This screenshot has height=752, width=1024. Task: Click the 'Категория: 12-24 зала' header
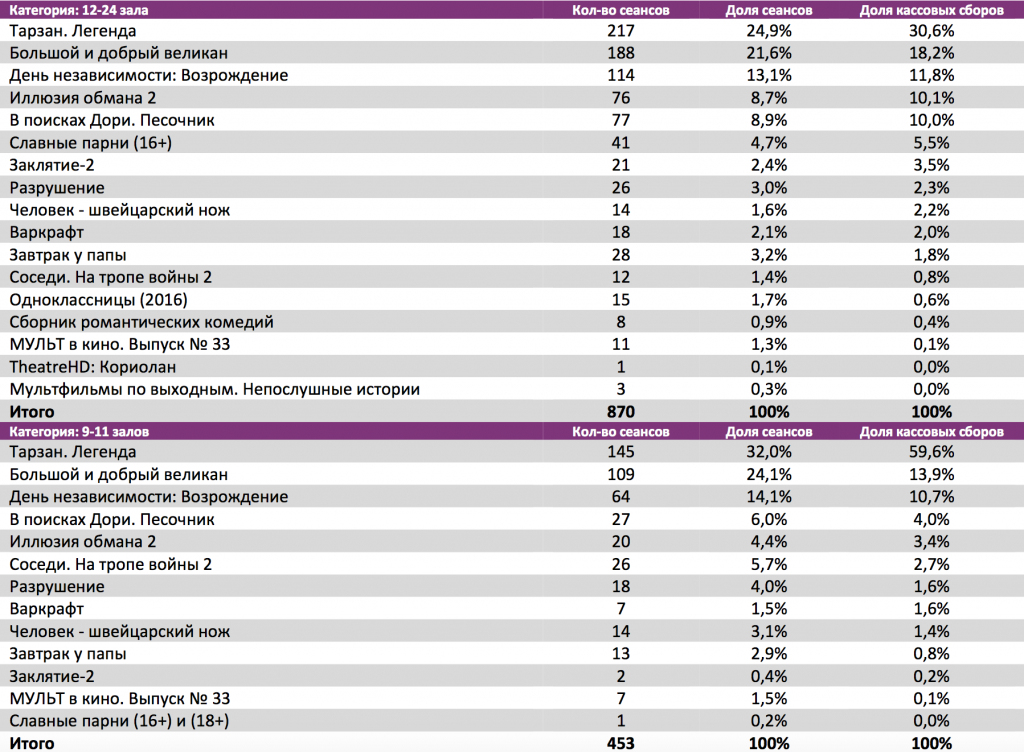click(71, 10)
